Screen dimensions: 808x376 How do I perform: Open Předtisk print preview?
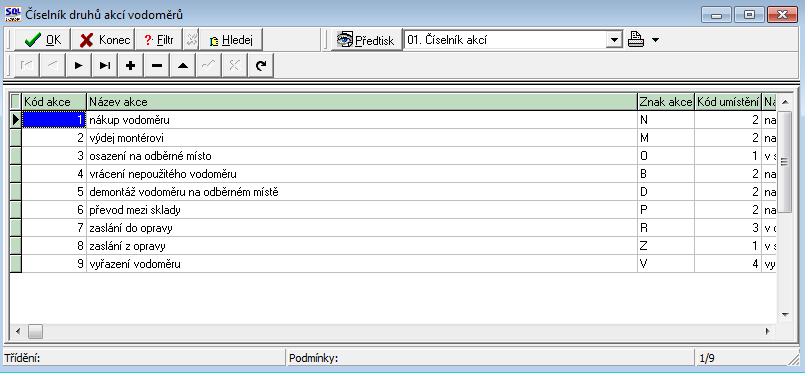[x=365, y=40]
